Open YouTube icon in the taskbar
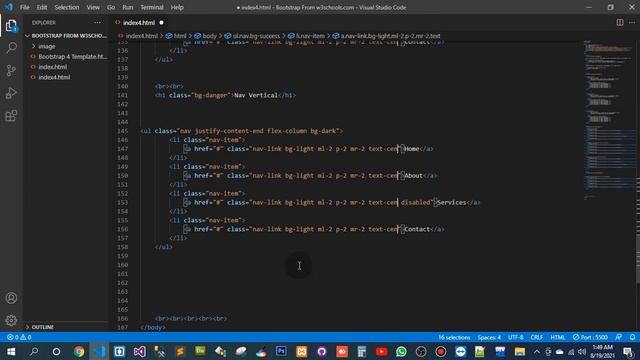640x360 pixels. 381,351
